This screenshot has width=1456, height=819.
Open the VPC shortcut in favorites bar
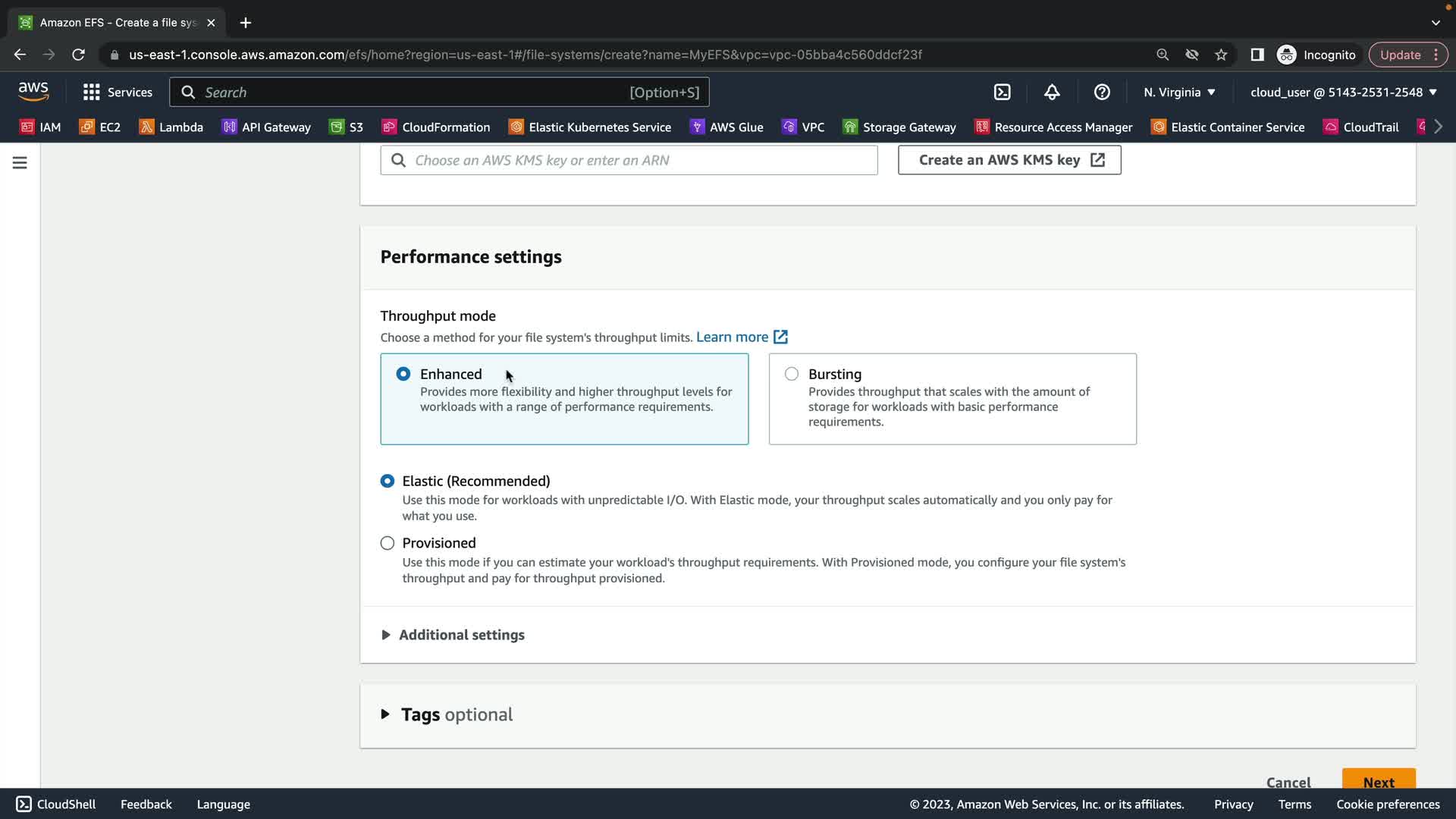pyautogui.click(x=803, y=127)
